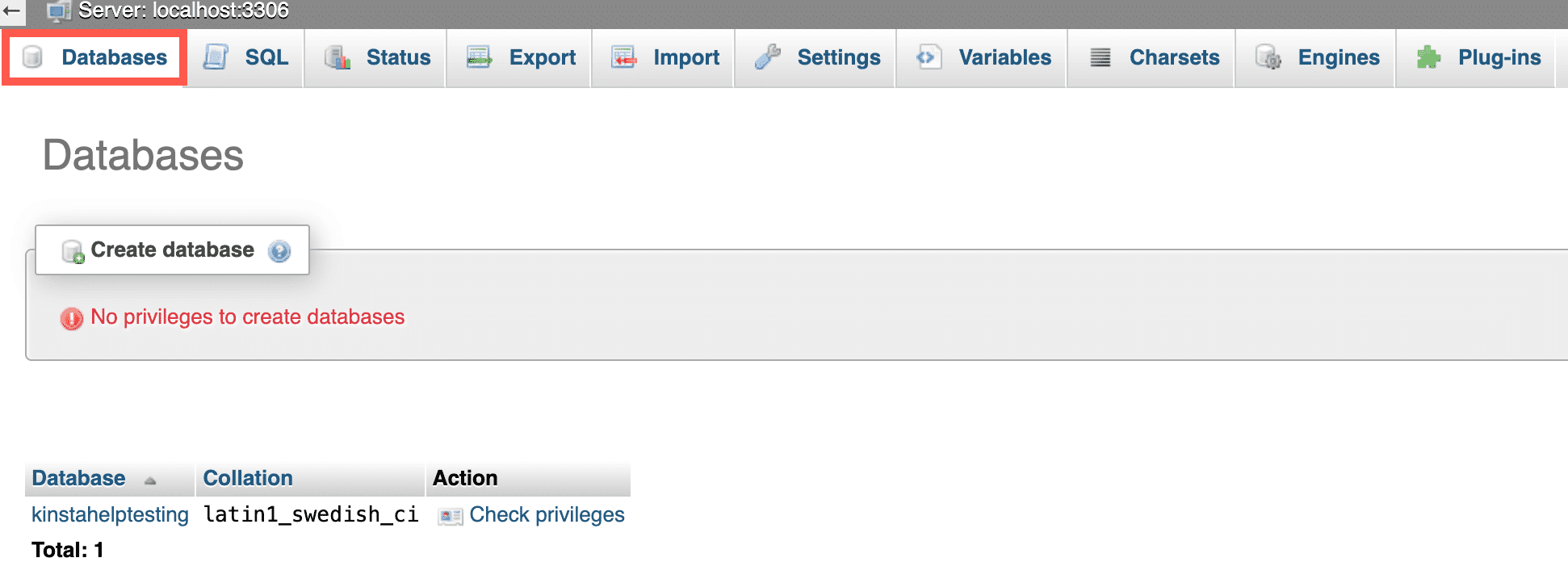This screenshot has height=583, width=1568.
Task: Click the No privileges warning icon
Action: point(72,318)
